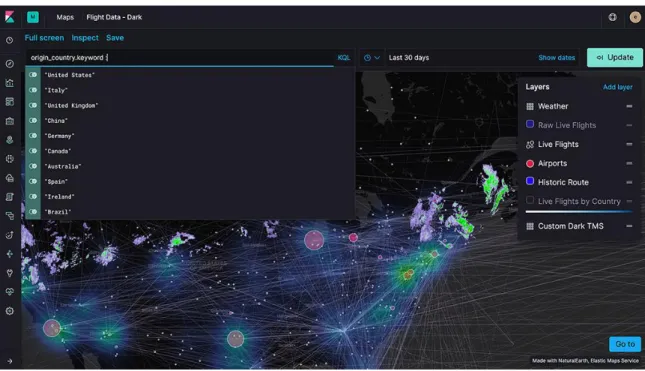Click the Update button
Viewport: 645px width, 371px height.
[x=615, y=58]
